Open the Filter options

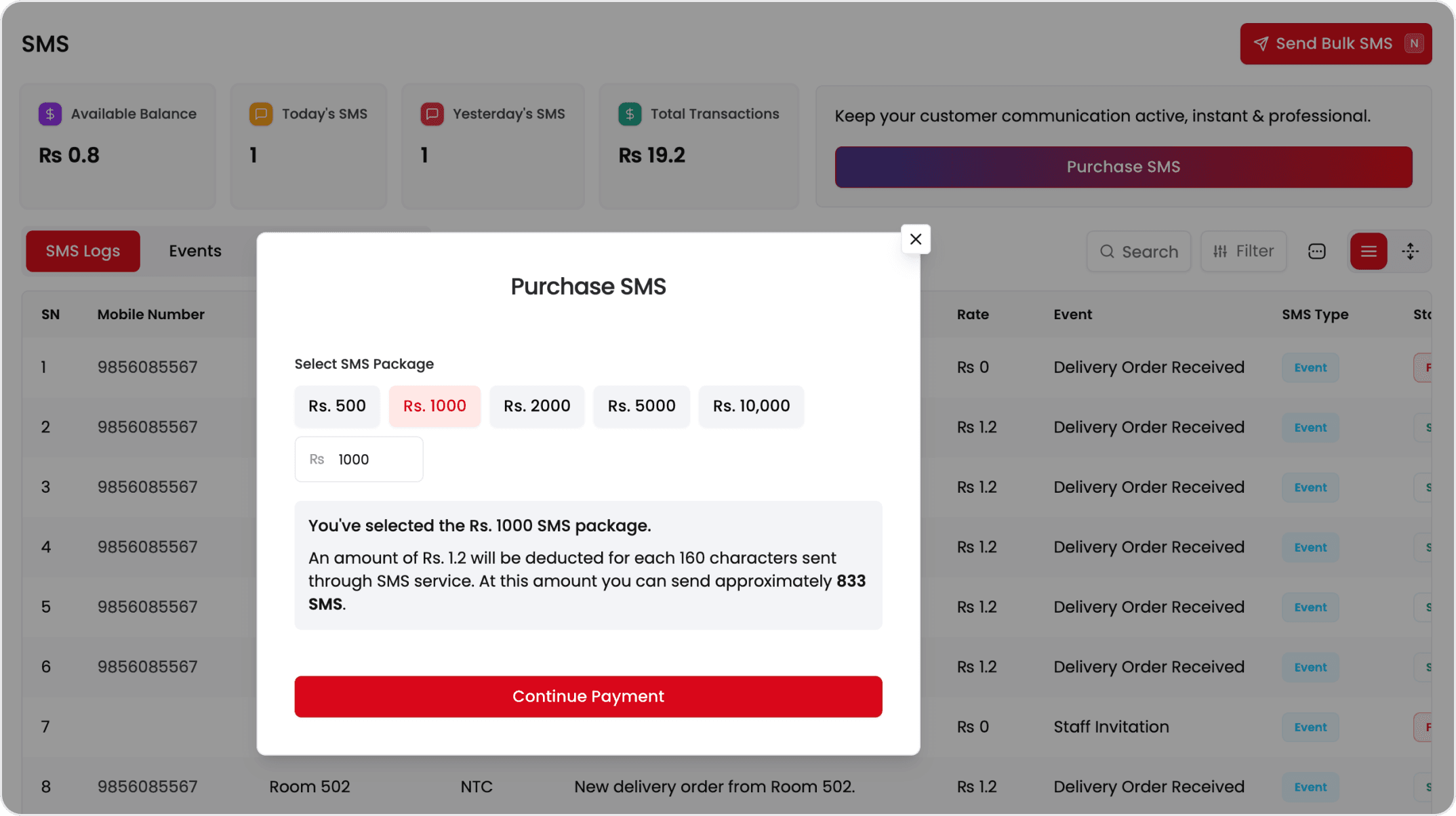click(x=1243, y=251)
